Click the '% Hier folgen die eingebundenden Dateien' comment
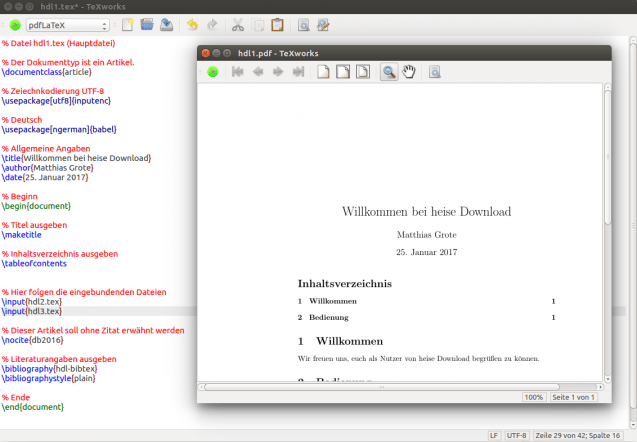Image resolution: width=637 pixels, height=442 pixels. 84,292
